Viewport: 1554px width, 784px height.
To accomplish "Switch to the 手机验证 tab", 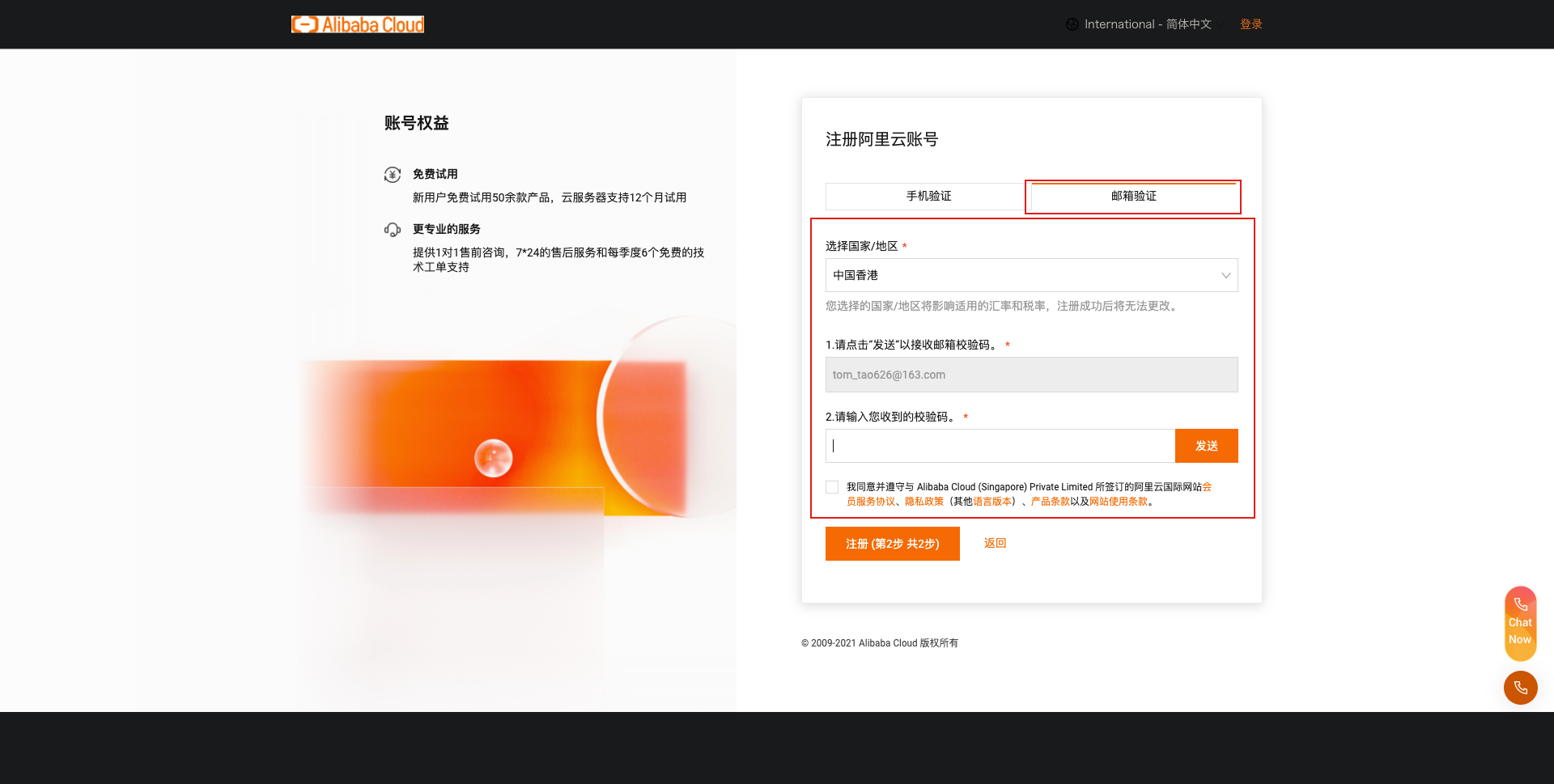I will 928,197.
